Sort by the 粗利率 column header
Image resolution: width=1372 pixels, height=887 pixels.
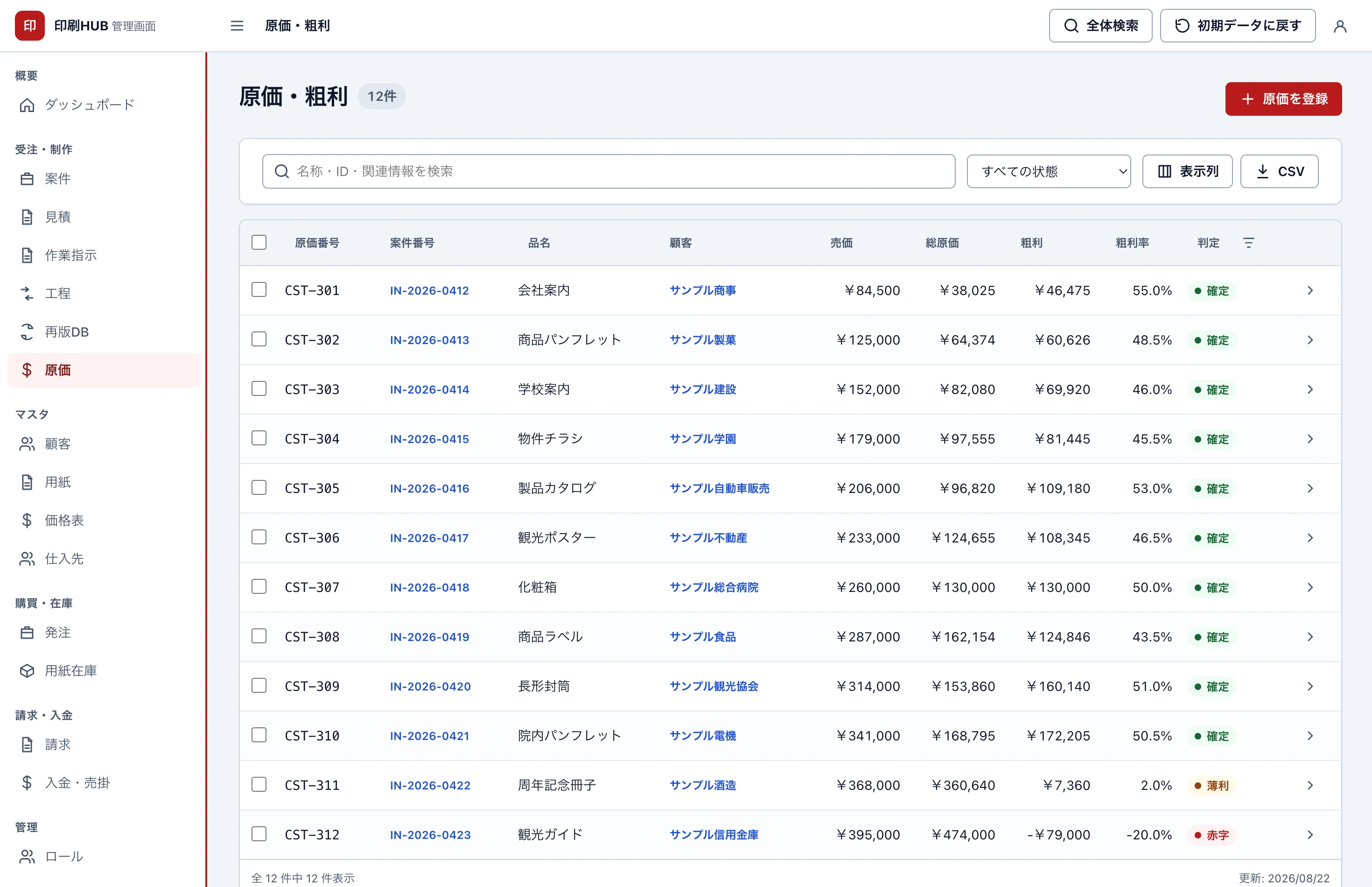pyautogui.click(x=1132, y=243)
